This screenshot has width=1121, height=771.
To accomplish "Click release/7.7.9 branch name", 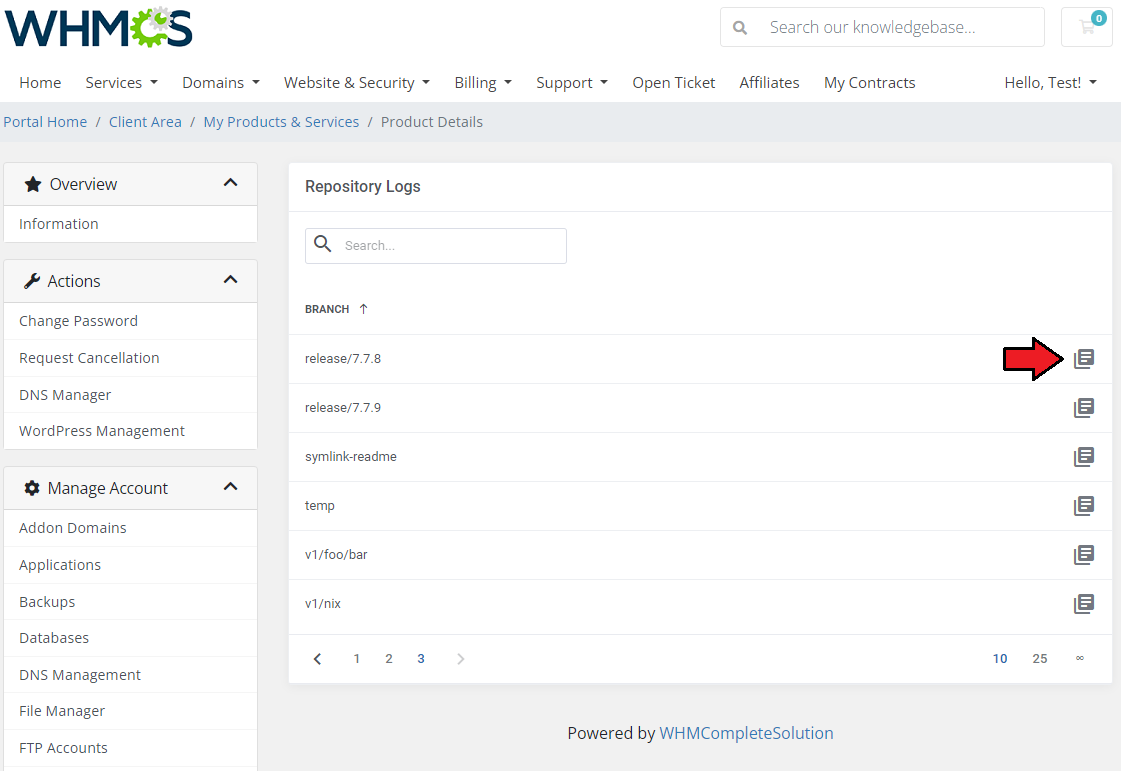I will point(342,408).
